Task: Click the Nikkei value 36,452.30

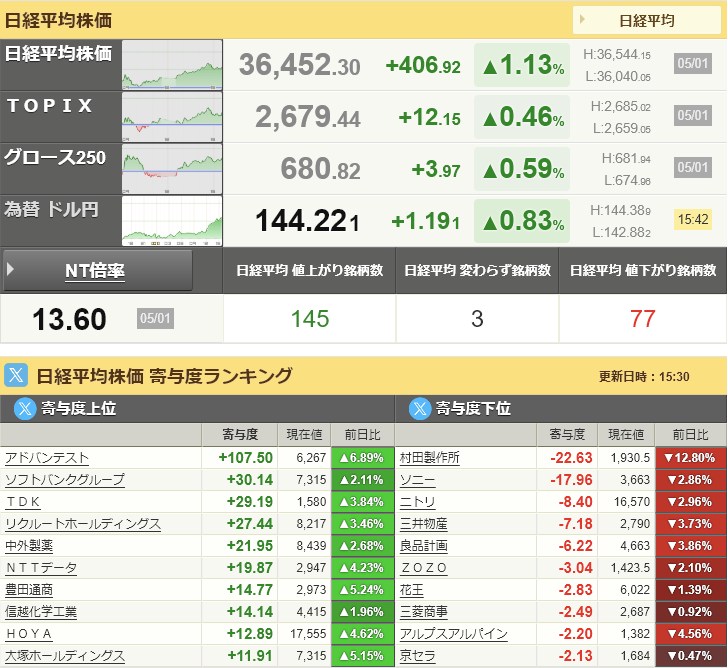Action: coord(299,65)
